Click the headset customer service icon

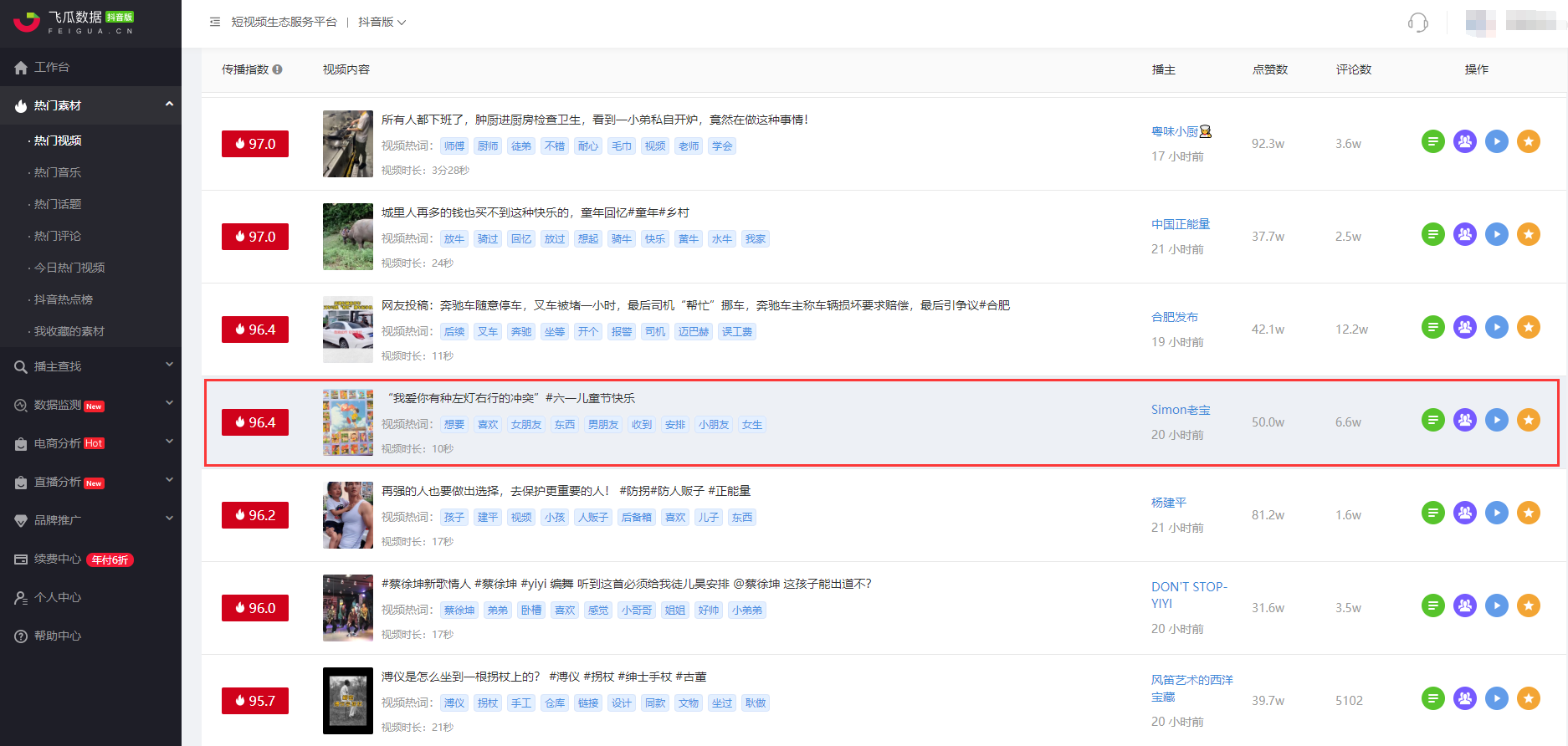tap(1417, 23)
